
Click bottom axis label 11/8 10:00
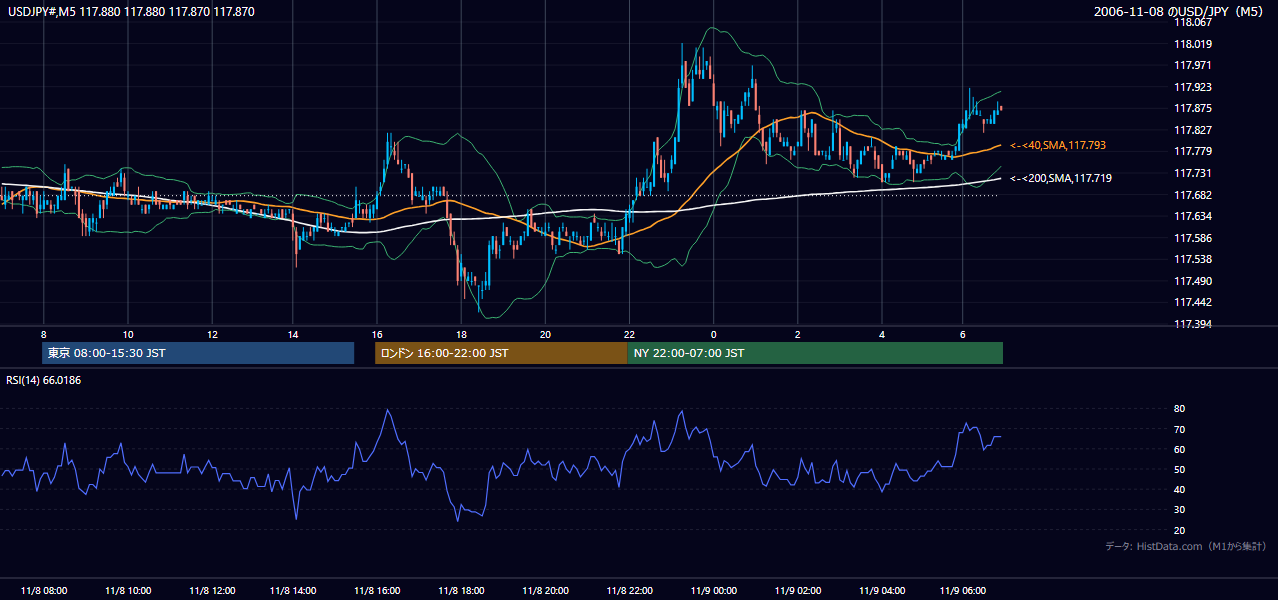point(127,591)
